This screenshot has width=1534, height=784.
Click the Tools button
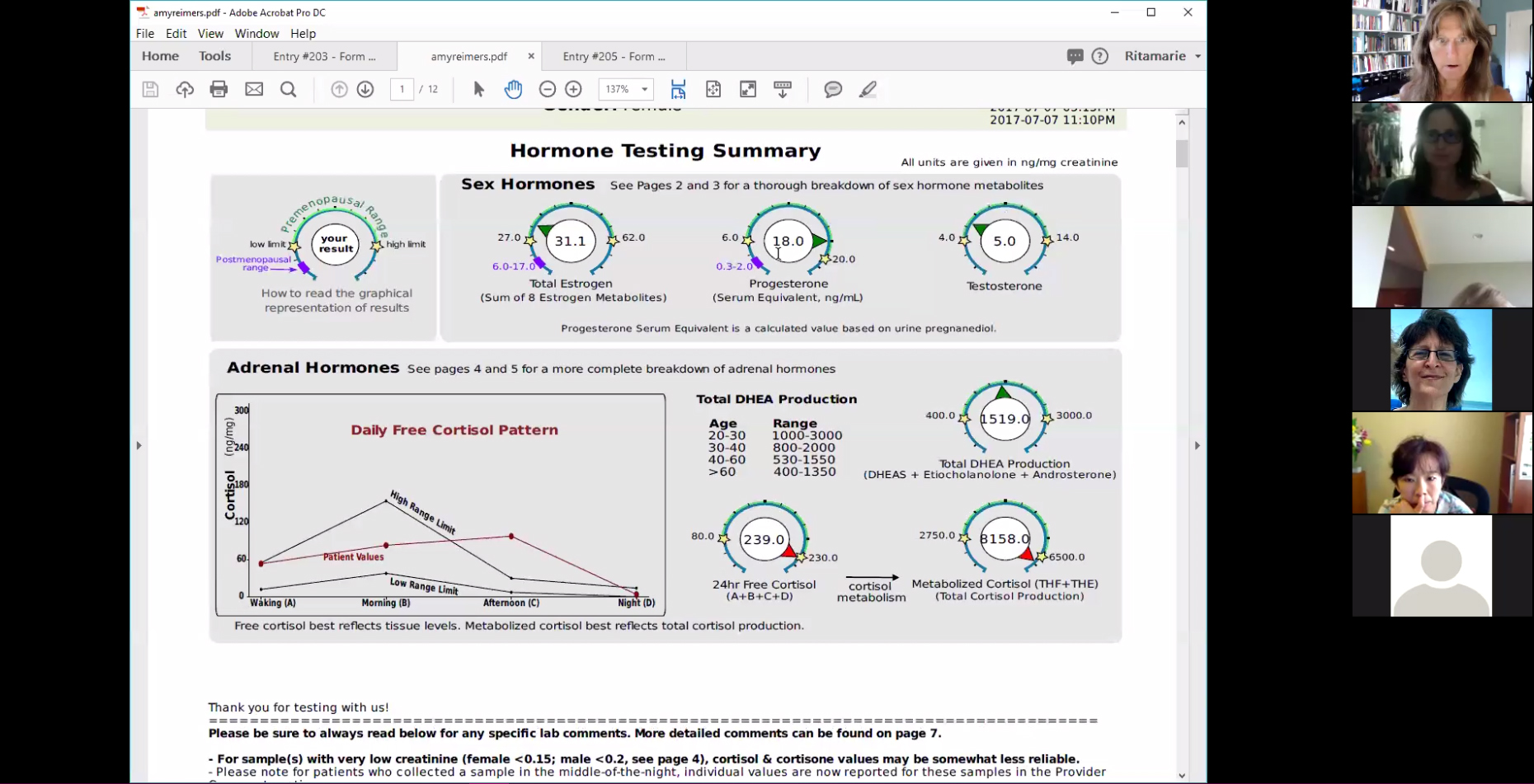click(214, 56)
